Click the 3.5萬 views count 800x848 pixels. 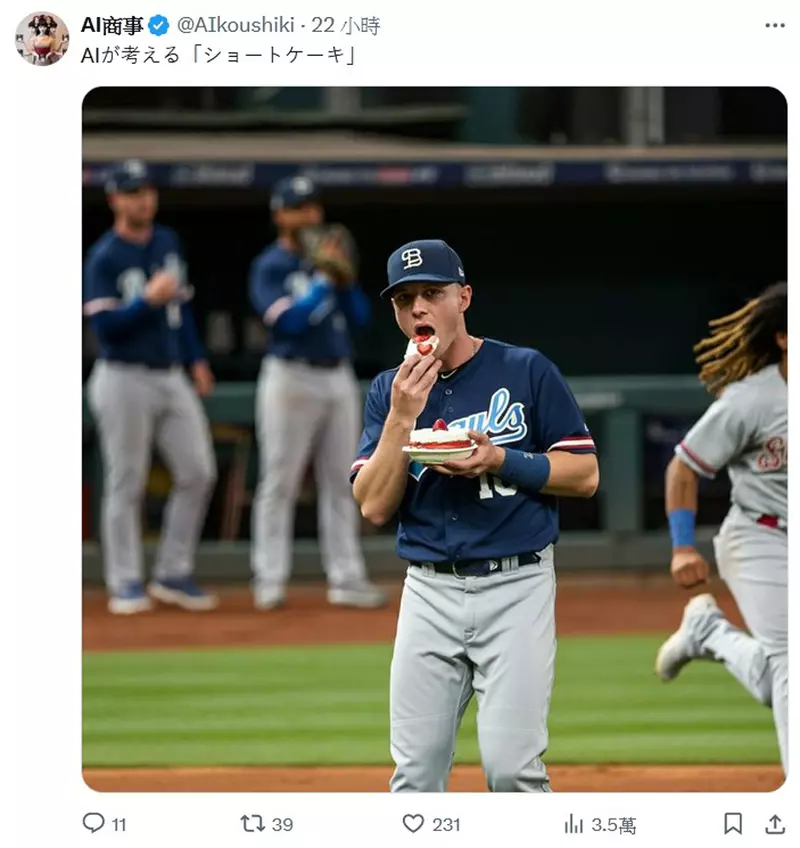613,824
